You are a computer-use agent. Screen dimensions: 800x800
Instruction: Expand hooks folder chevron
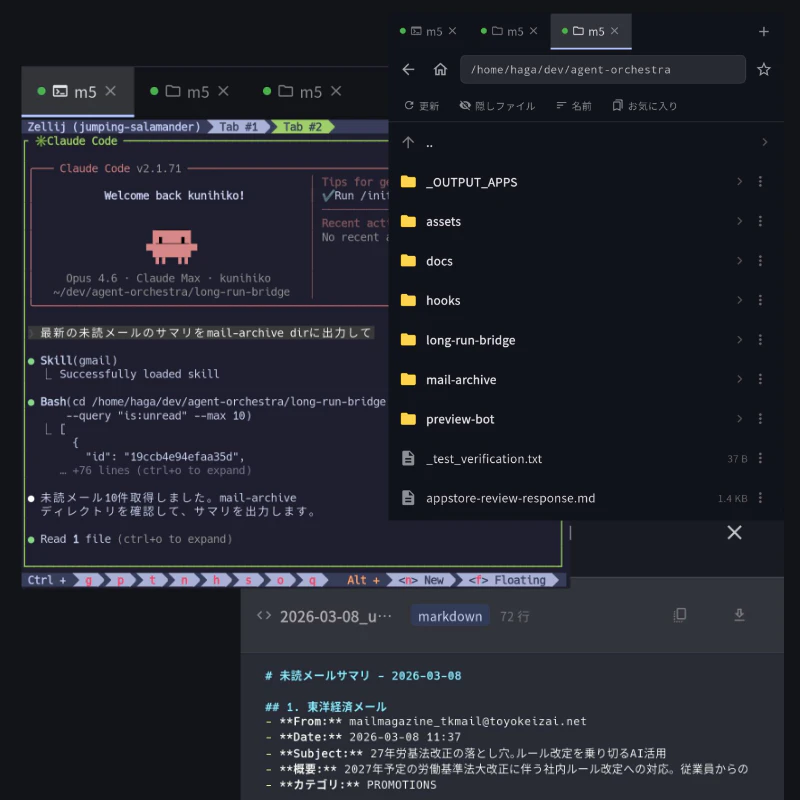pos(739,300)
